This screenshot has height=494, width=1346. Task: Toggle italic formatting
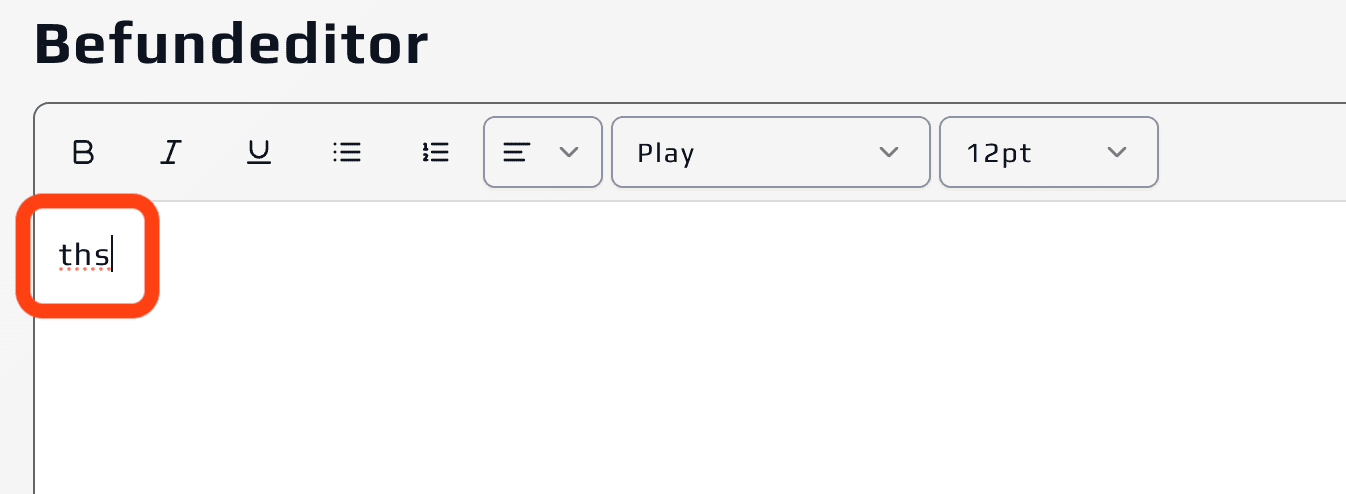[171, 152]
